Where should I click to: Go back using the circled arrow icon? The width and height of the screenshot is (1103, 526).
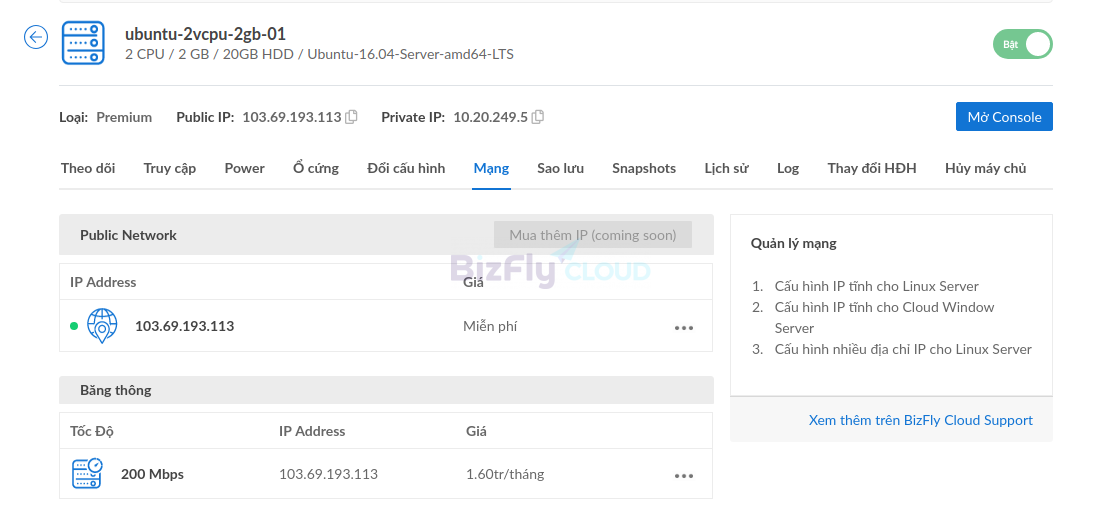[x=36, y=37]
